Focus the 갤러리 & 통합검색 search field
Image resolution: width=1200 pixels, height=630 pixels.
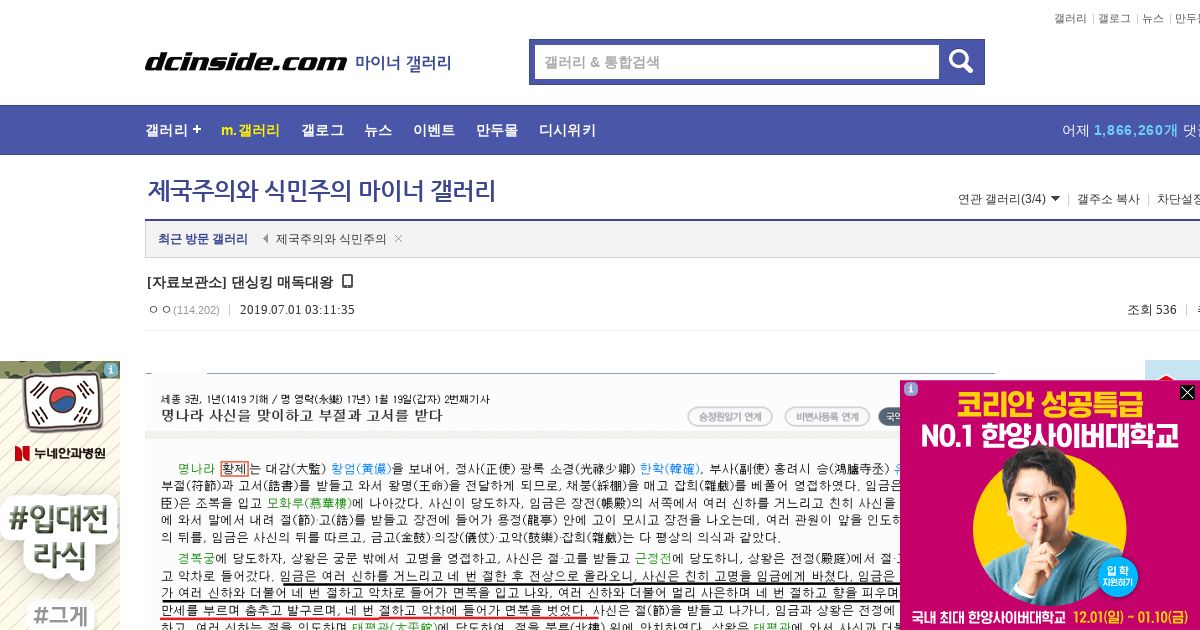click(737, 62)
